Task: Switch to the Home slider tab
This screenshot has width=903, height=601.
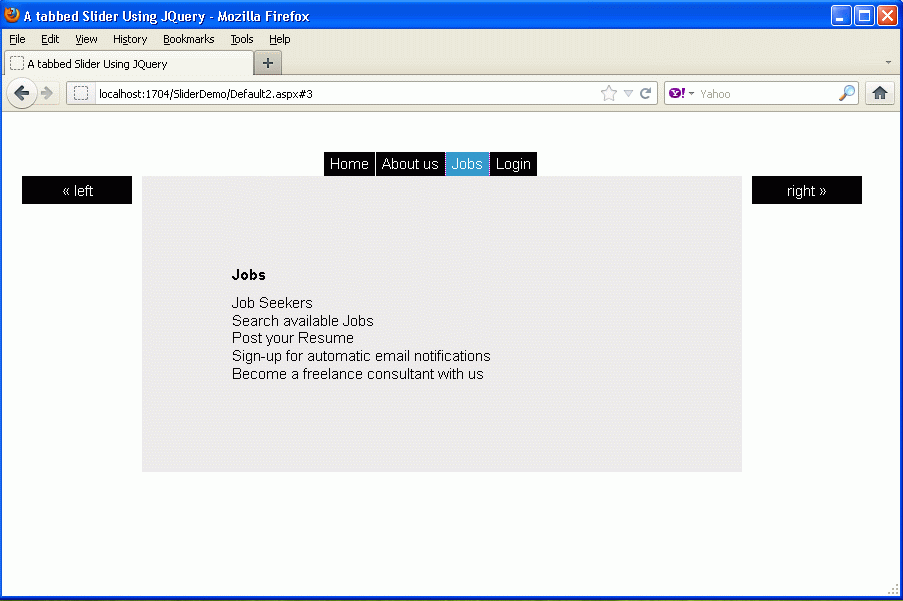Action: pos(349,164)
